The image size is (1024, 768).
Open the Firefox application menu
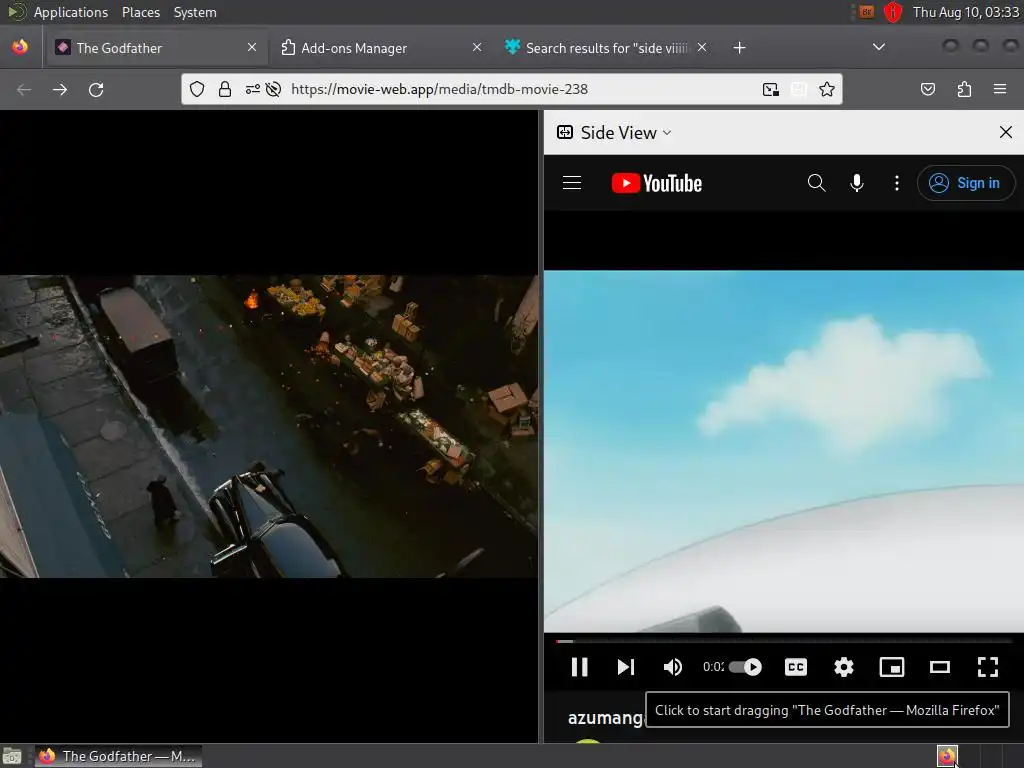tap(1000, 89)
